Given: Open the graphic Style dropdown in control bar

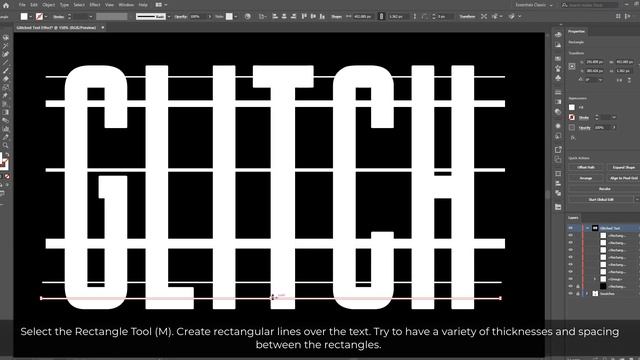Looking at the screenshot, I should pos(236,17).
